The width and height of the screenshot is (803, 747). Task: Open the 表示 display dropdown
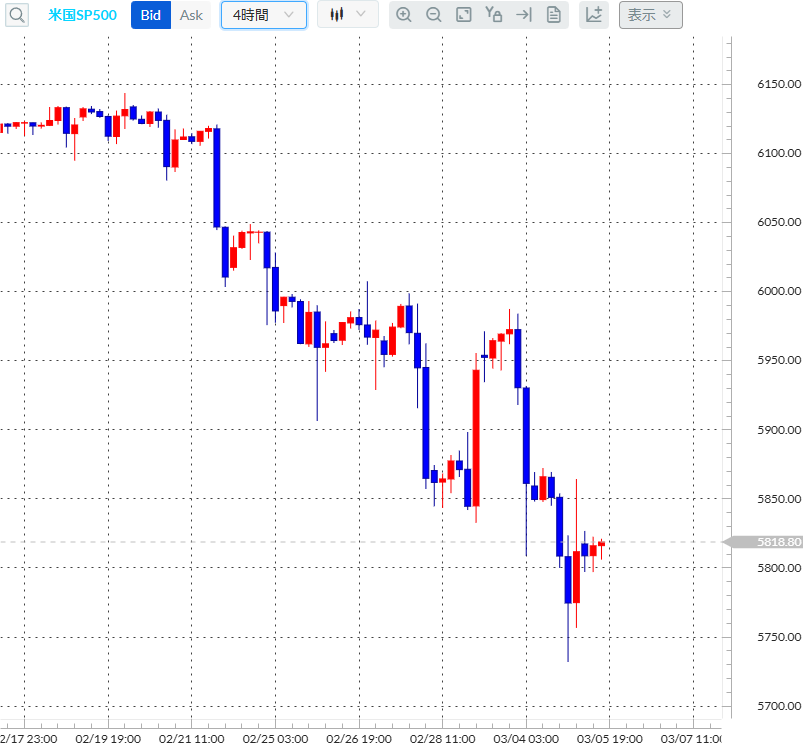point(650,15)
